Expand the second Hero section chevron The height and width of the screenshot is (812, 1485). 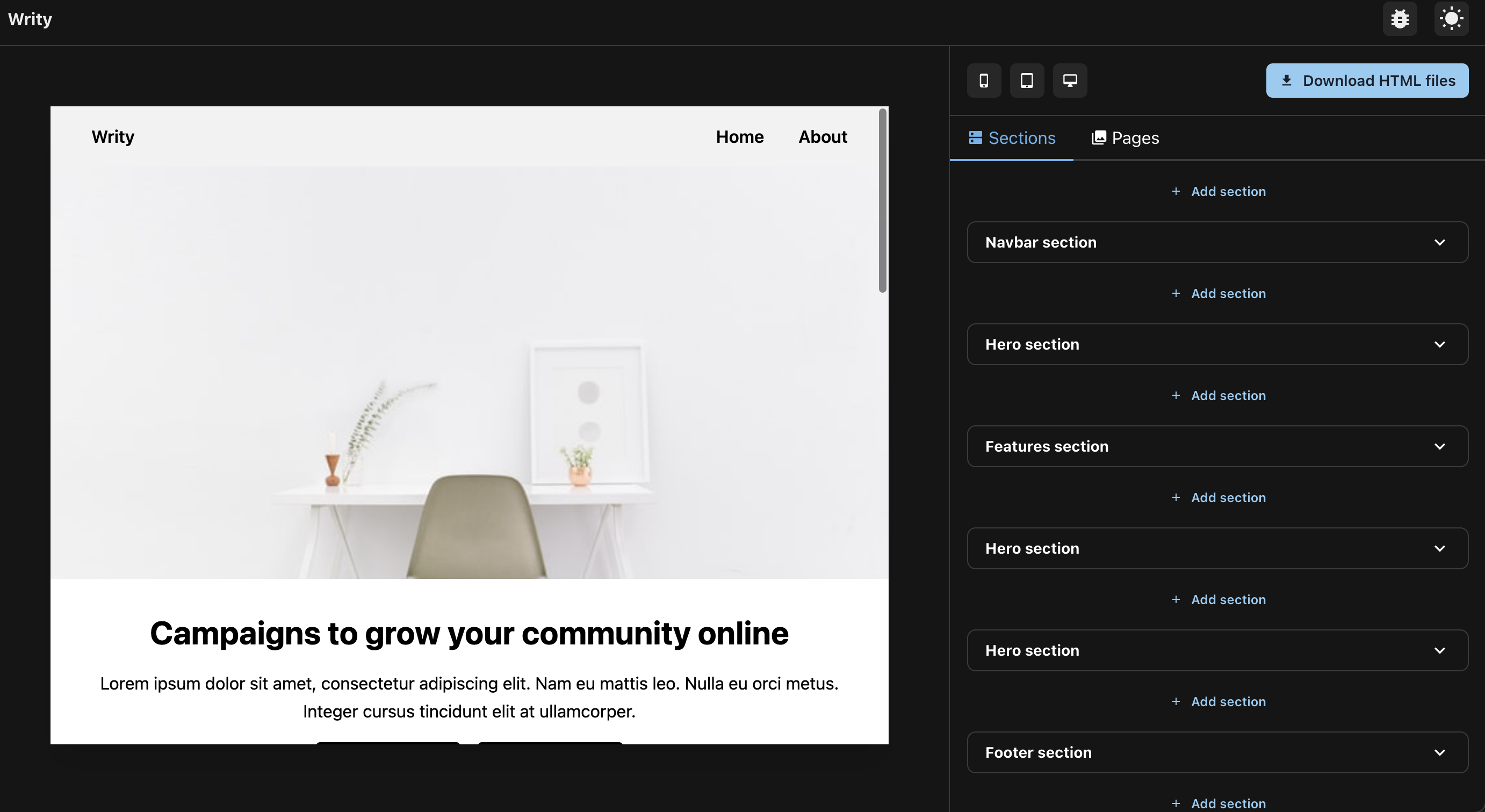(x=1439, y=549)
